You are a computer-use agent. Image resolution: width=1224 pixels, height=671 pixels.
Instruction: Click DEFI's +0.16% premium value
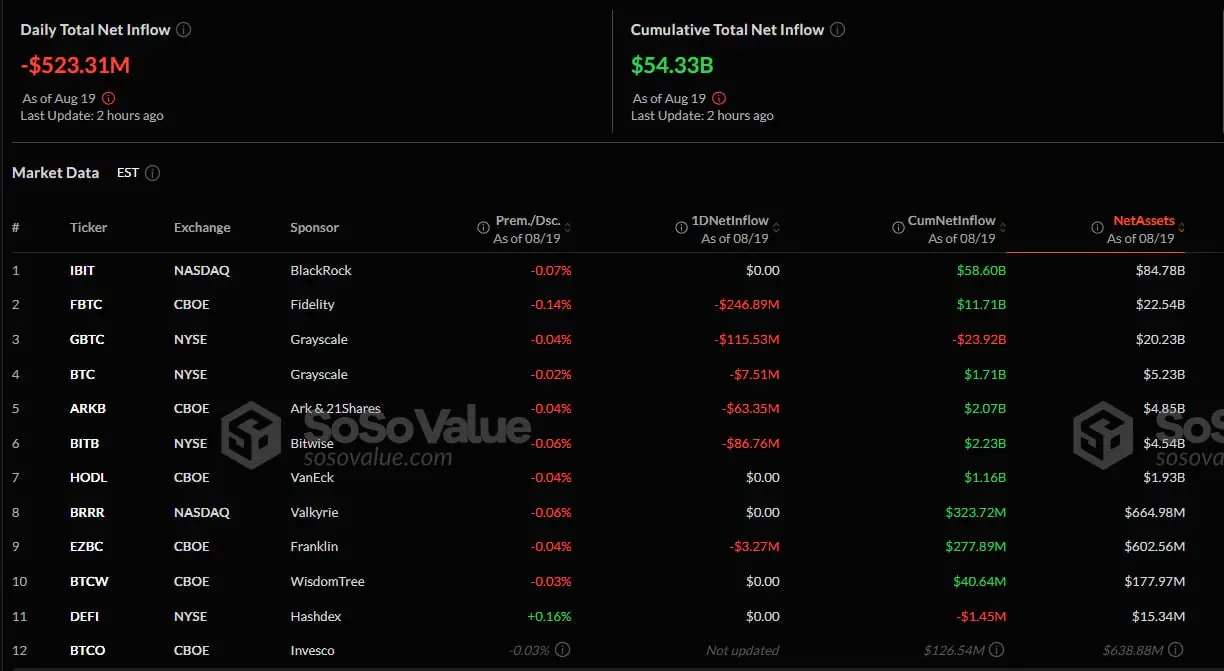point(549,616)
